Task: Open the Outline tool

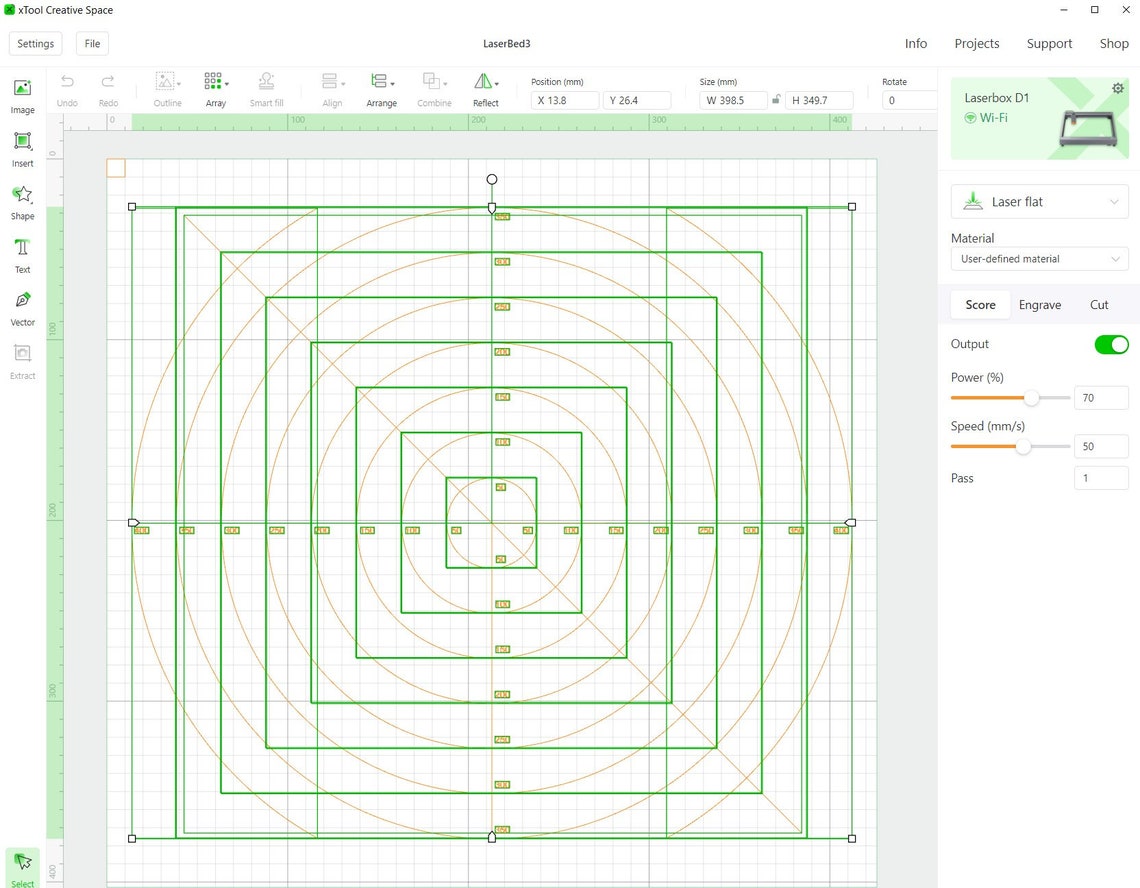Action: pos(167,88)
